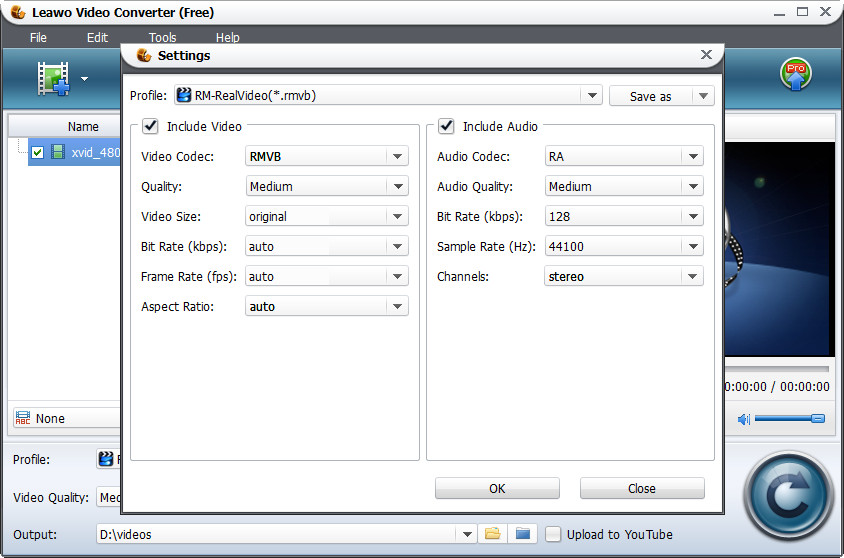This screenshot has width=844, height=558.
Task: Click the blue folder icon beside Output
Action: pyautogui.click(x=523, y=534)
